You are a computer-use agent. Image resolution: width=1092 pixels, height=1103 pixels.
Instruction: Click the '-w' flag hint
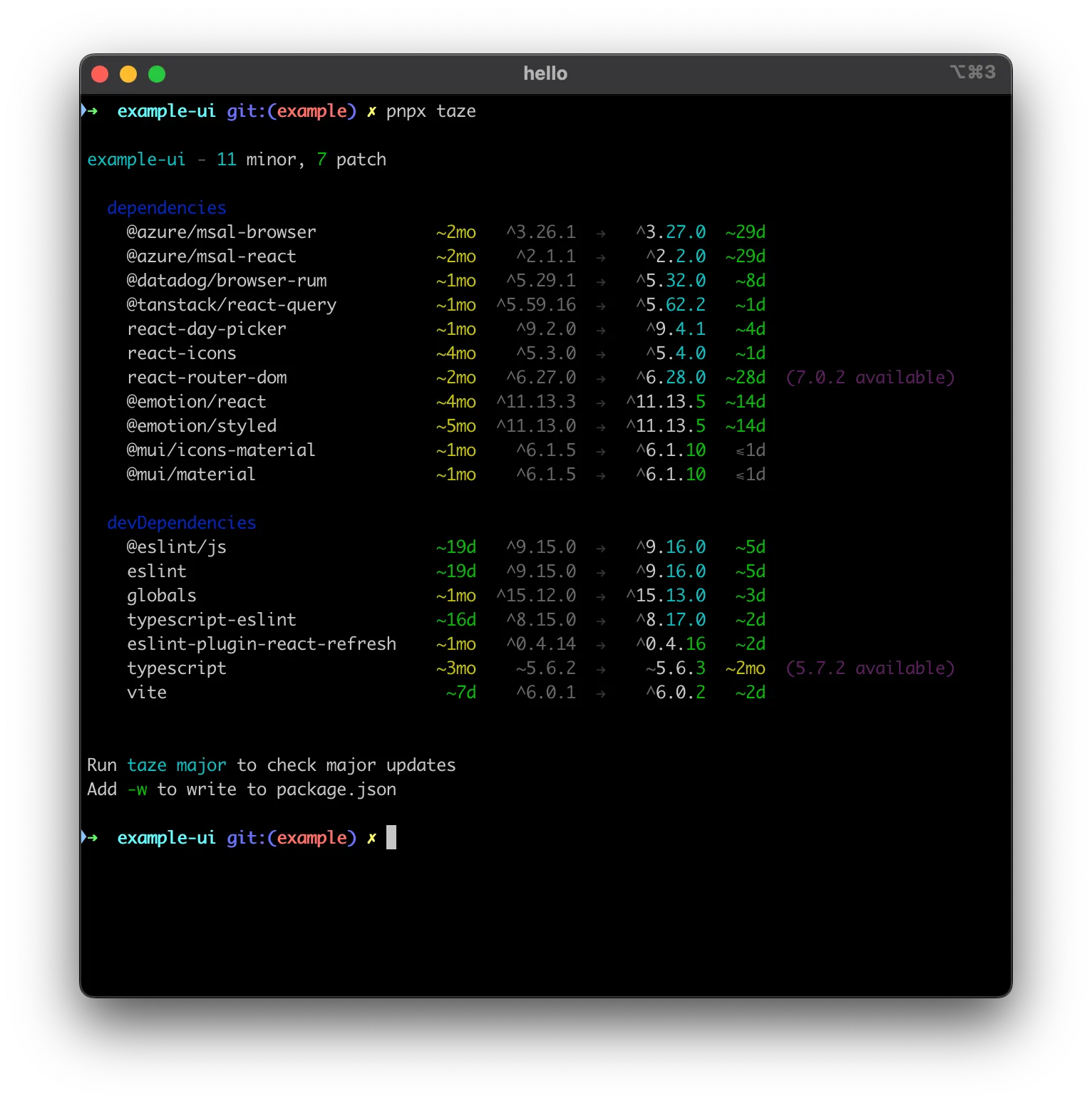137,789
